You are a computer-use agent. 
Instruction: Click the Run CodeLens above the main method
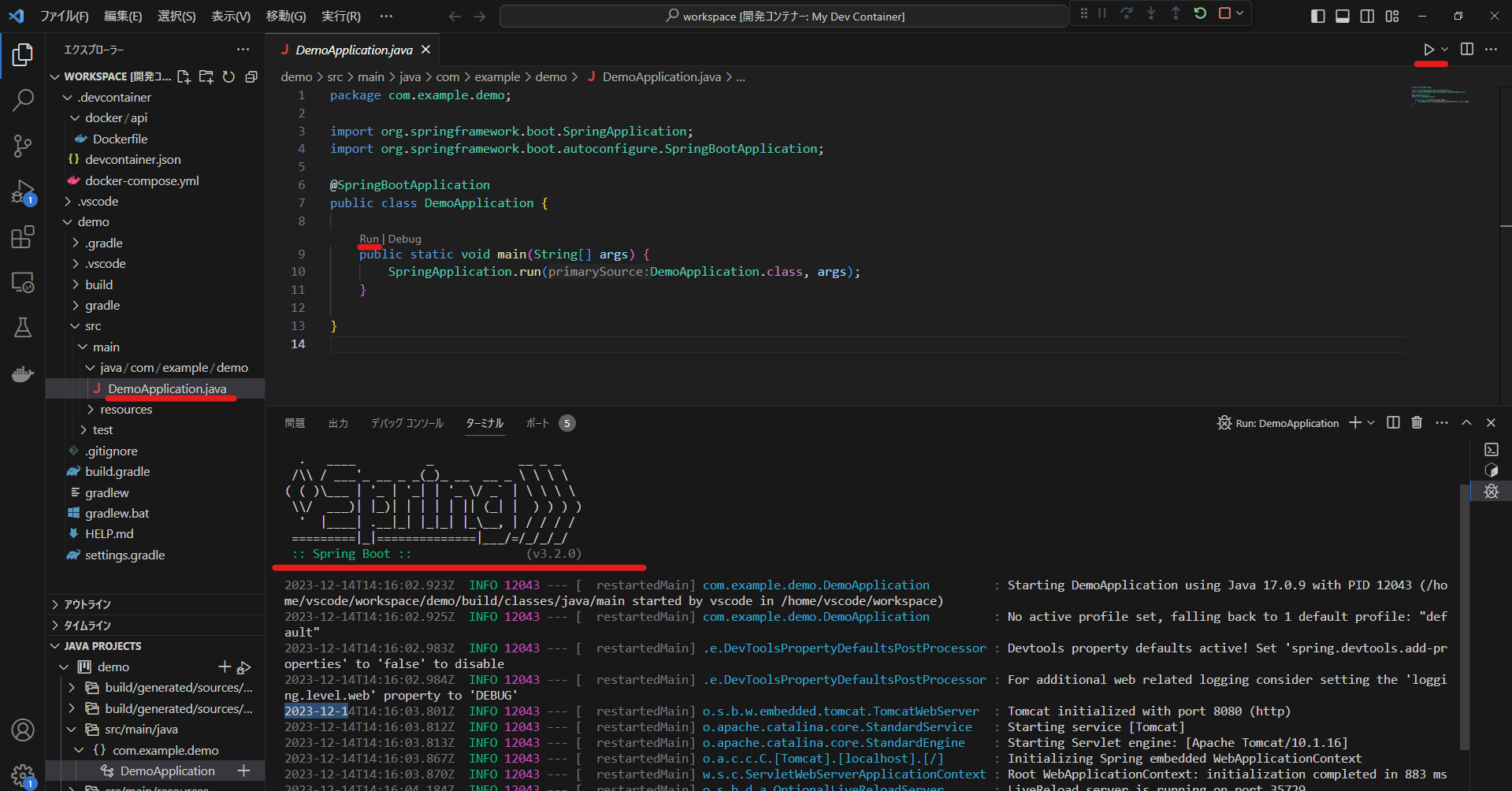[x=369, y=239]
